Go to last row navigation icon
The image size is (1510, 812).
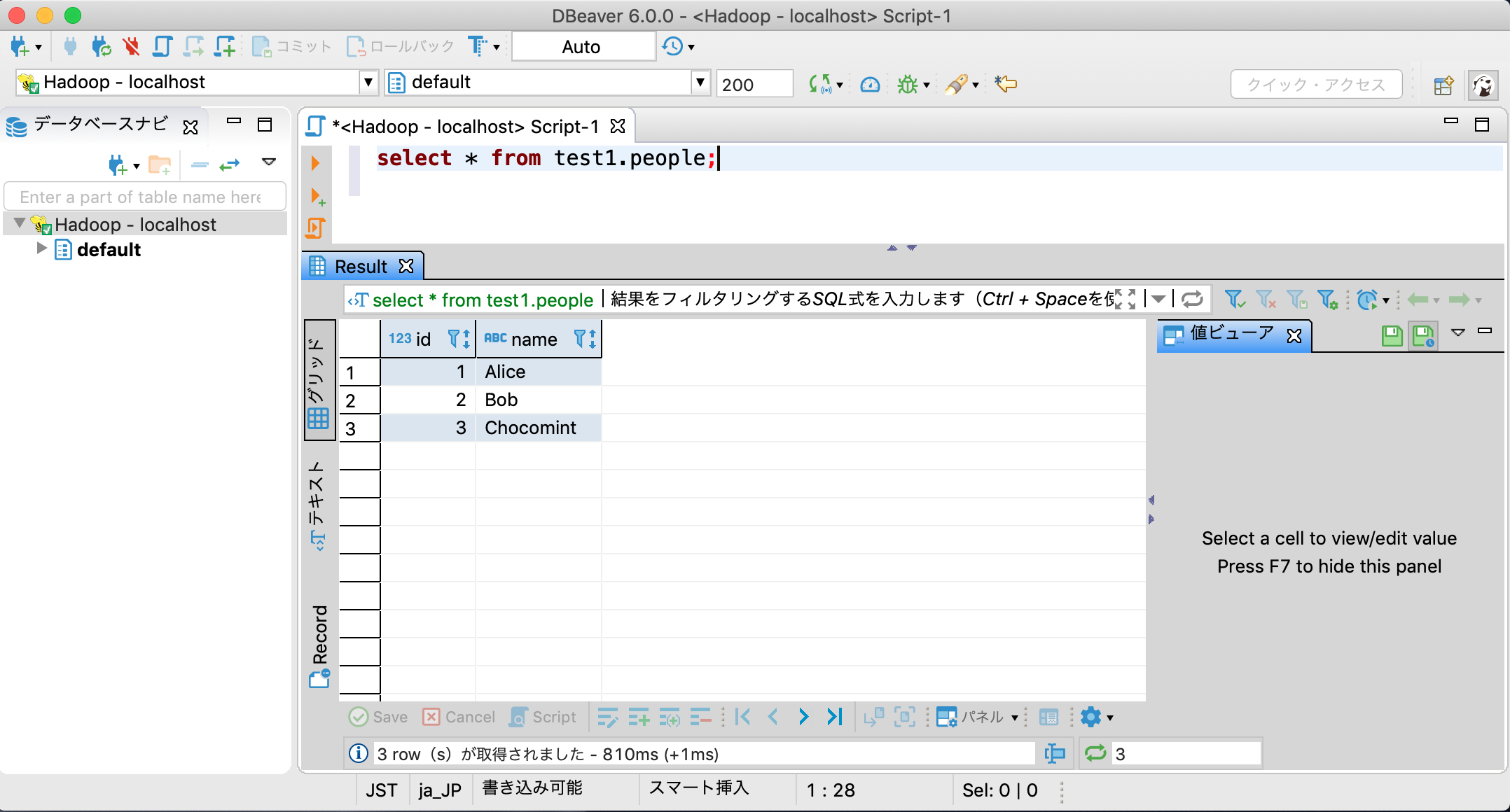click(x=834, y=717)
